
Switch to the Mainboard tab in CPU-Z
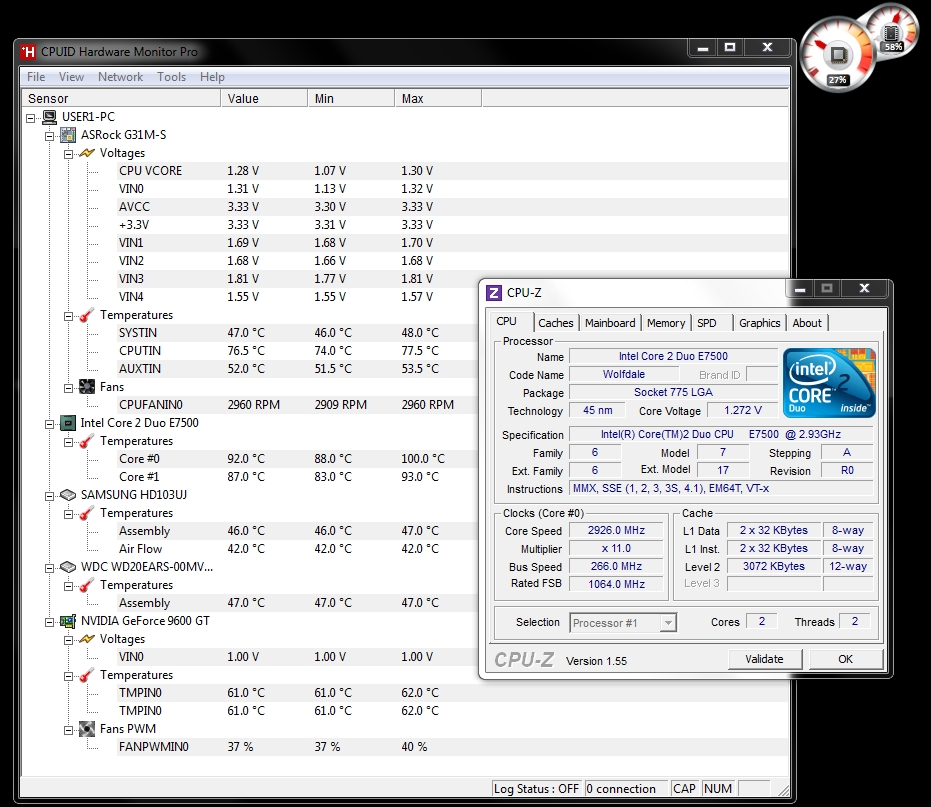coord(610,323)
